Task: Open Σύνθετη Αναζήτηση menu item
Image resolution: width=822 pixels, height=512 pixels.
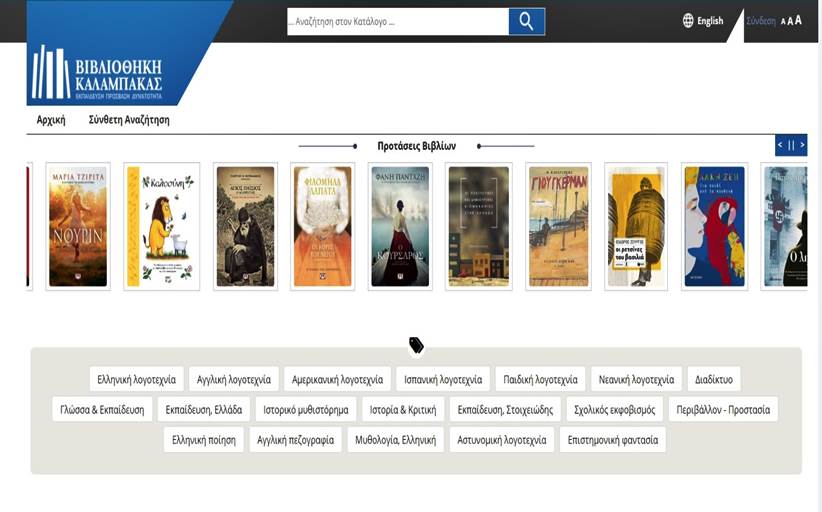Action: pos(129,120)
